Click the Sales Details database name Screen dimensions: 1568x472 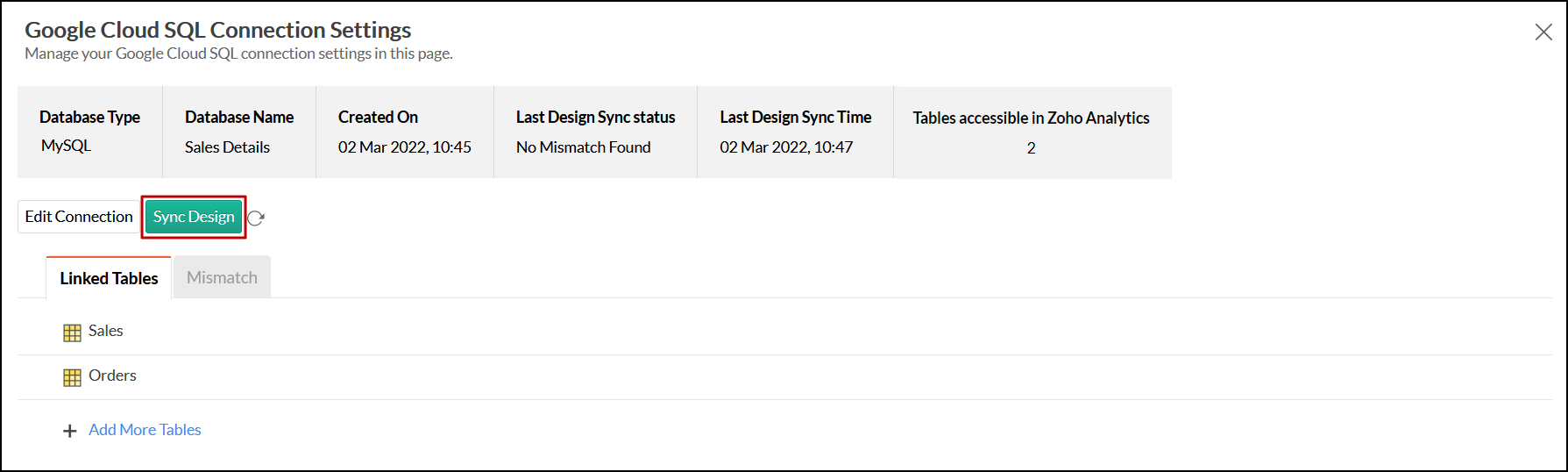227,147
